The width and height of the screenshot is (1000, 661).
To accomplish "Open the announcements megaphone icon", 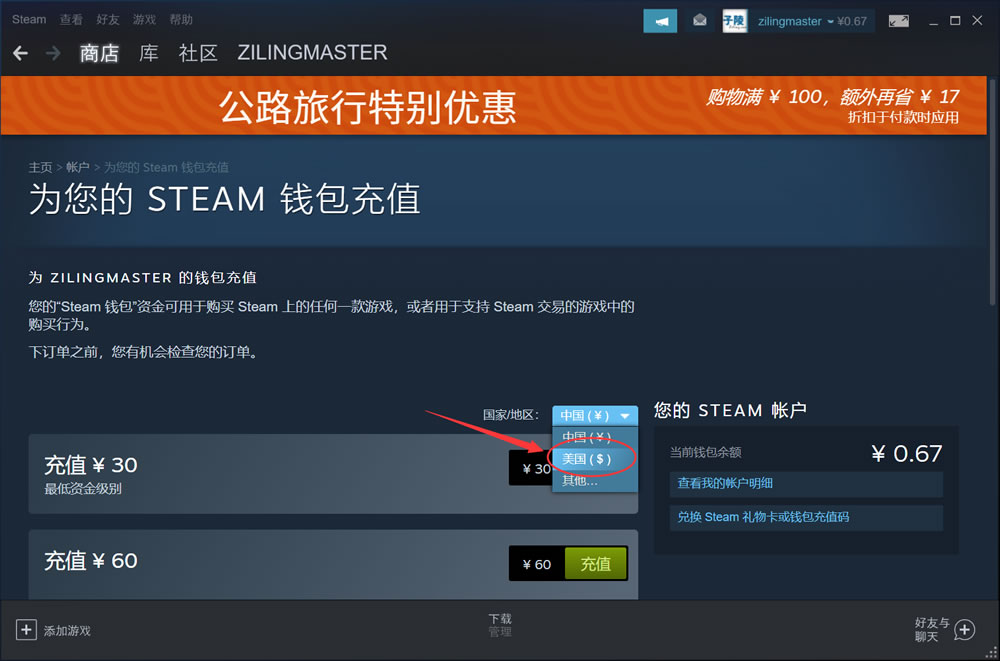I will click(660, 21).
